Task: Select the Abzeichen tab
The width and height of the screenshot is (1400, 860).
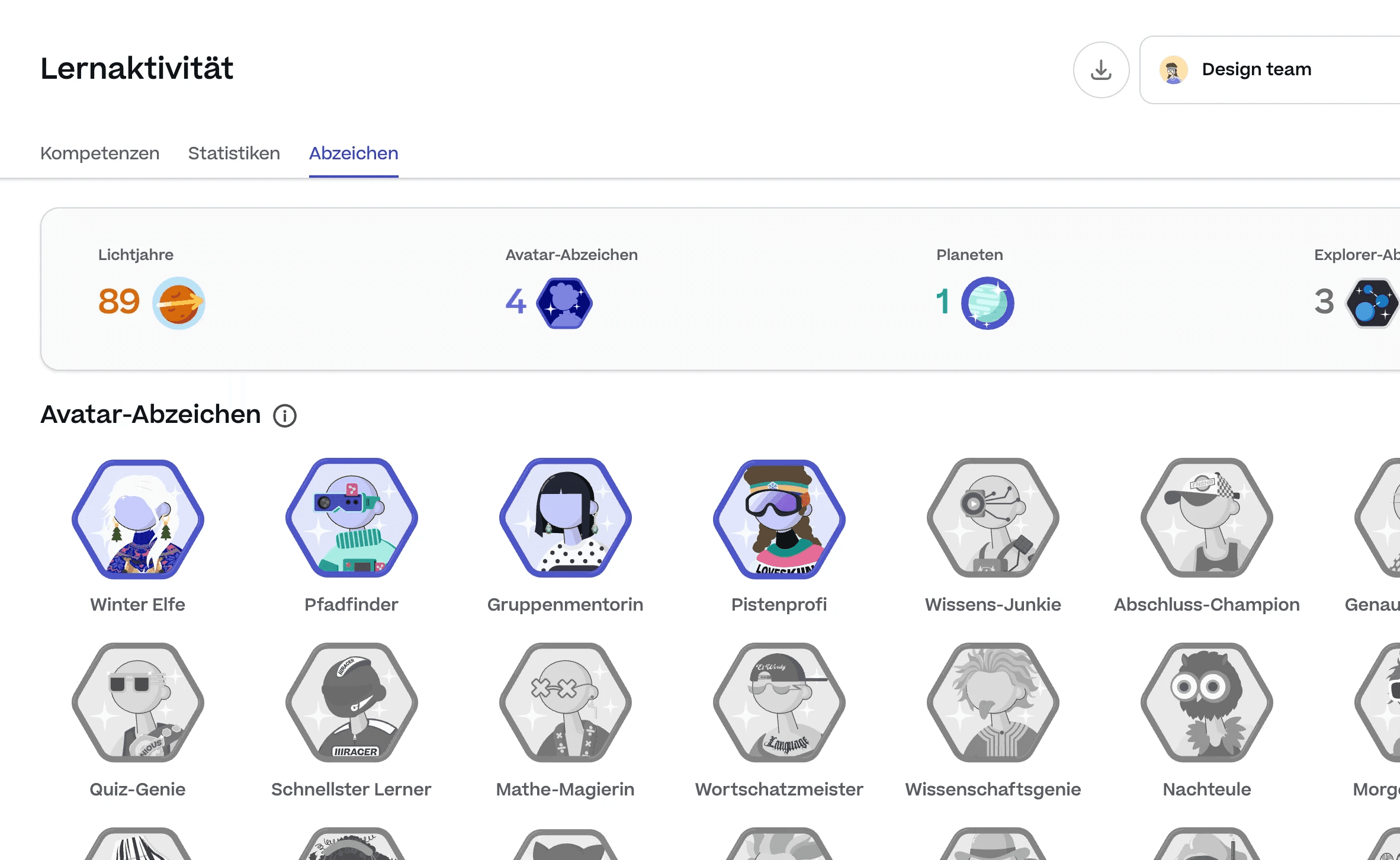Action: [354, 153]
